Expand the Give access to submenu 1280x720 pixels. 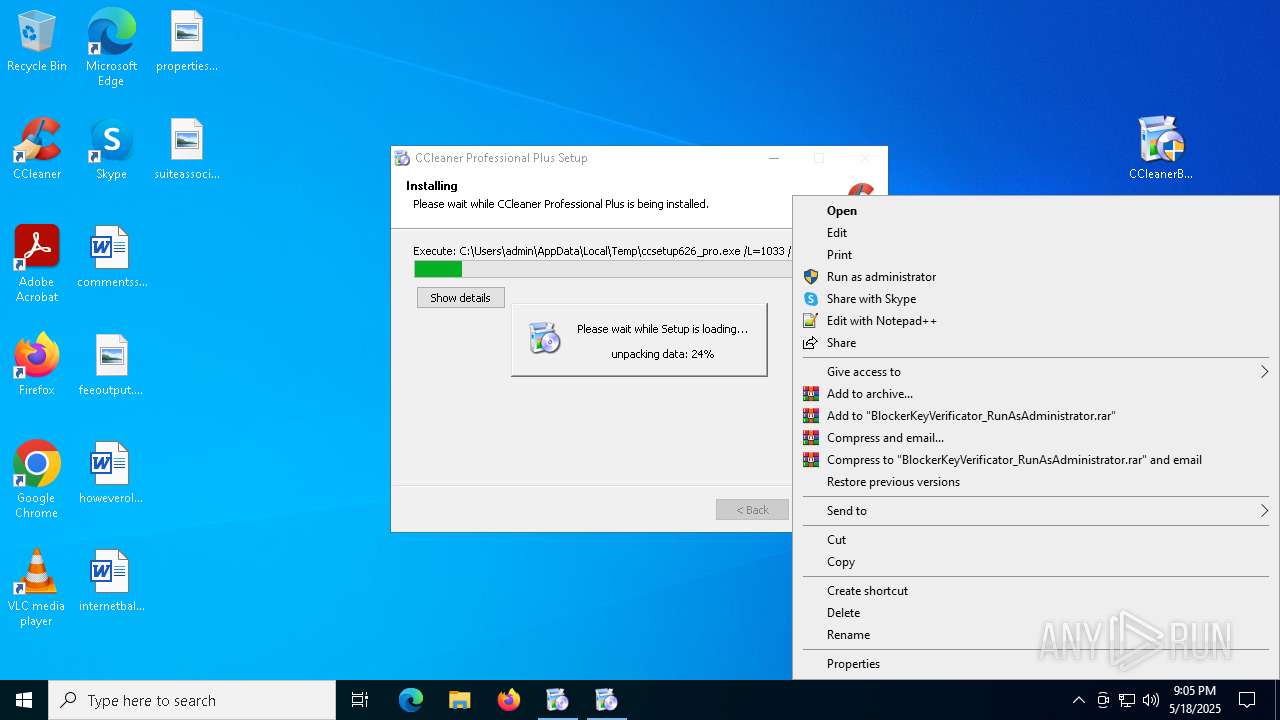(1035, 372)
